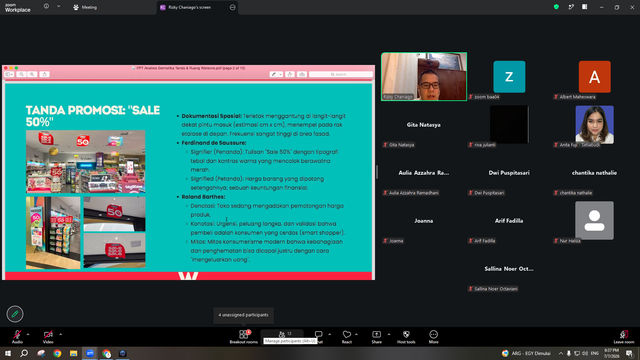Screen dimensions: 640x360
Task: Select the Albert Maheswara avatar tile
Action: pos(594,77)
